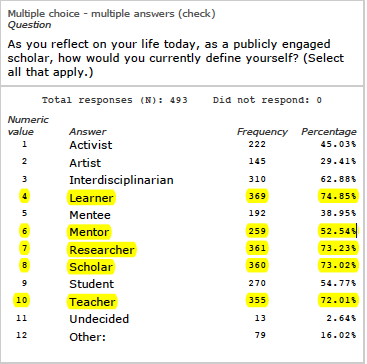Click the highlighted Learner answer

(91, 198)
